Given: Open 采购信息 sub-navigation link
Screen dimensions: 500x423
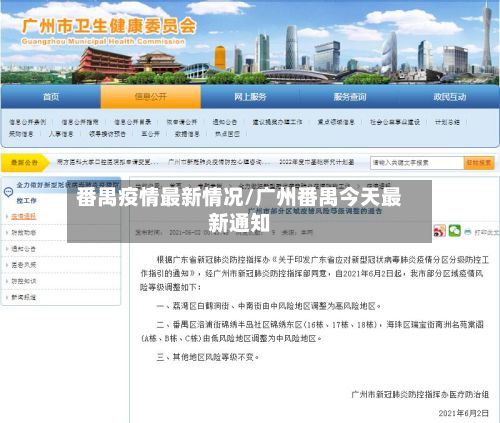Looking at the screenshot, I should (x=21, y=134).
